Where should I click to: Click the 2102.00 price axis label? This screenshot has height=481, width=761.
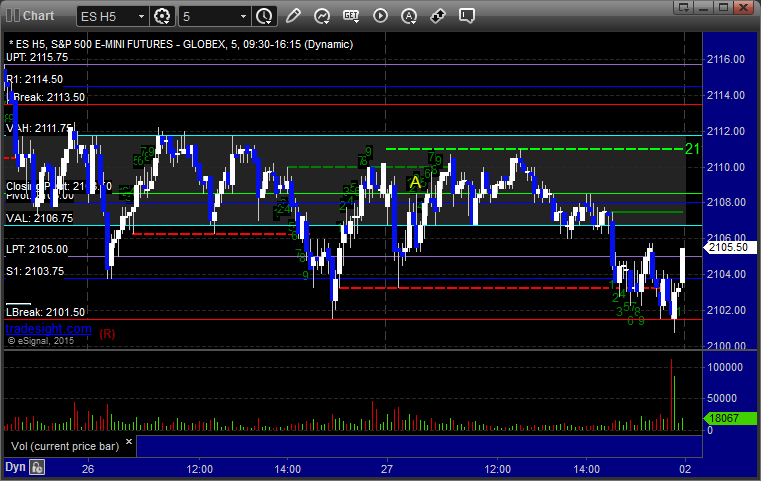[726, 310]
